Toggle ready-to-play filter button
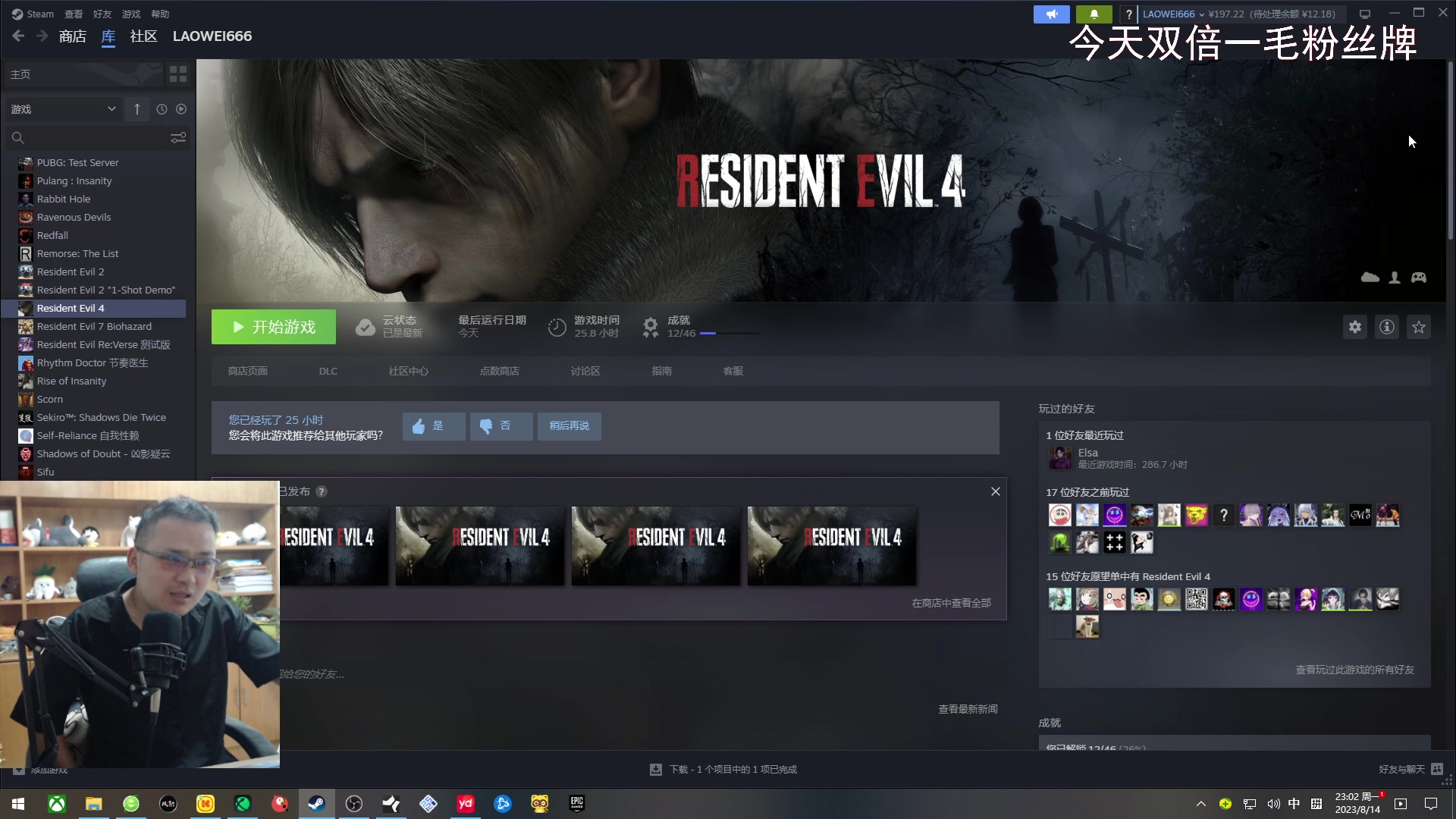 [181, 109]
